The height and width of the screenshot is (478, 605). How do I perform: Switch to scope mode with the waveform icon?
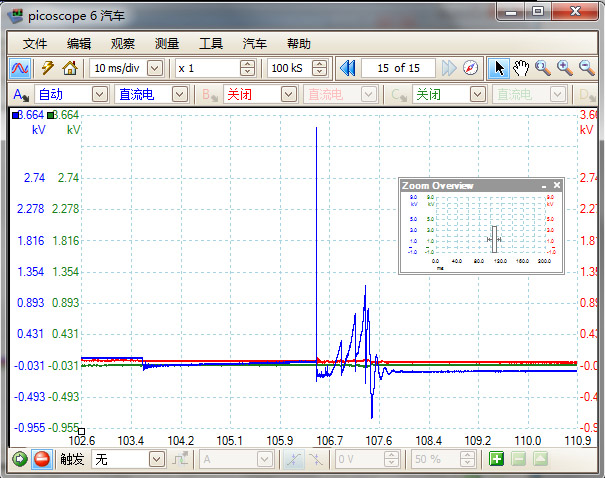tap(20, 69)
